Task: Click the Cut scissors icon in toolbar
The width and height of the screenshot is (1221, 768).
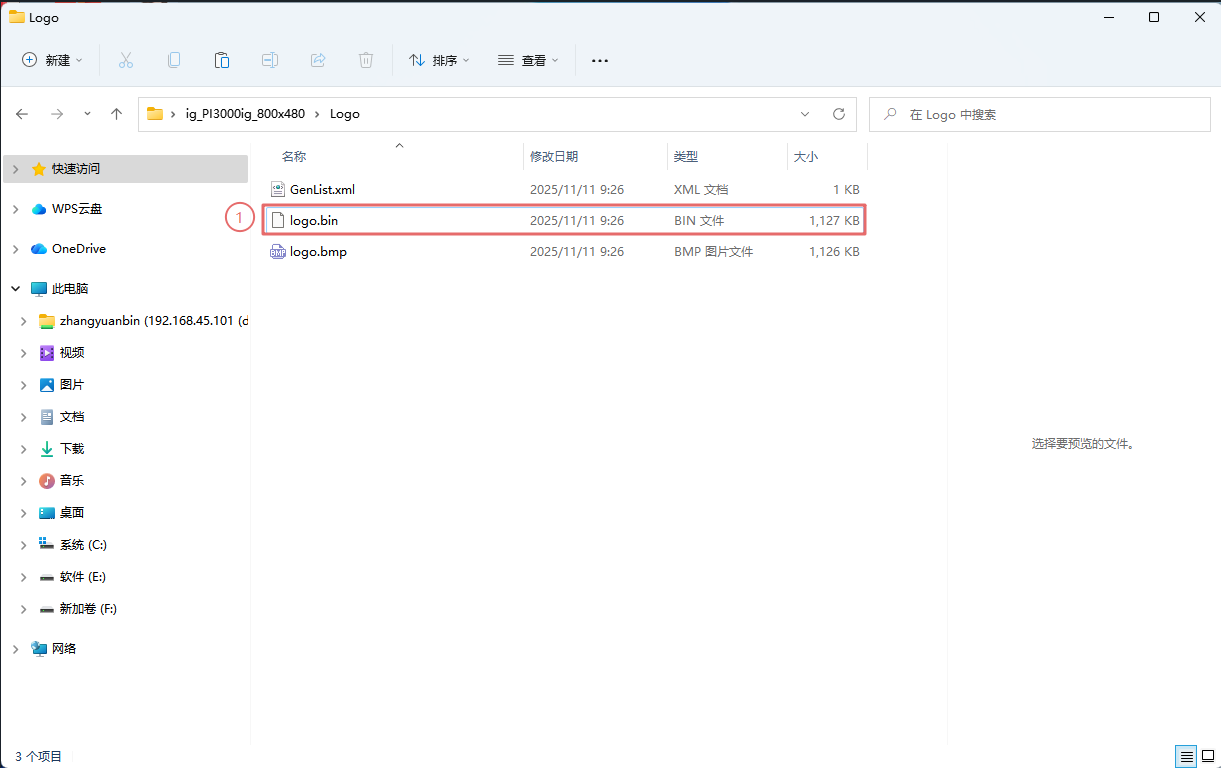Action: tap(126, 60)
